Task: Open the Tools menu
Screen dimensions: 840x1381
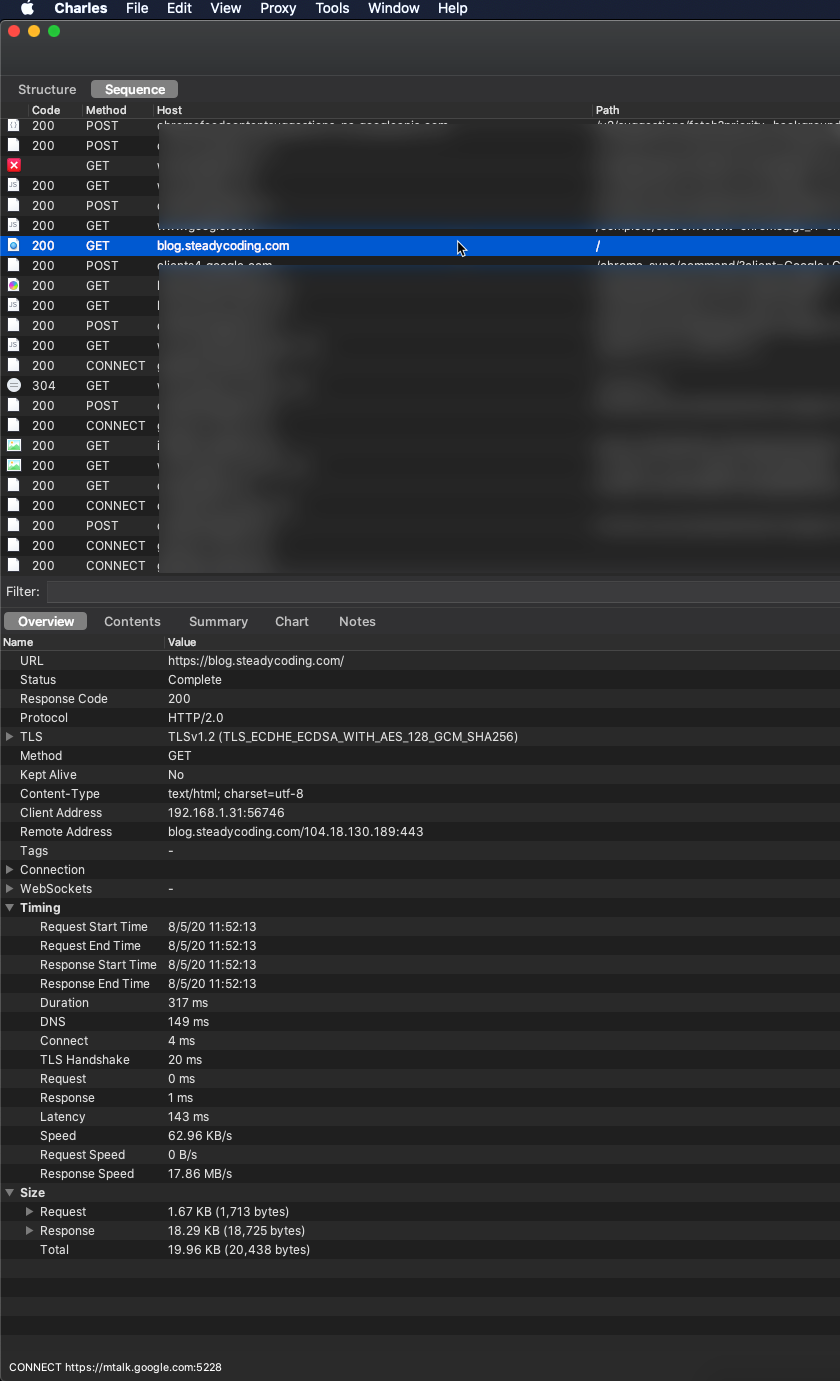Action: coord(332,8)
